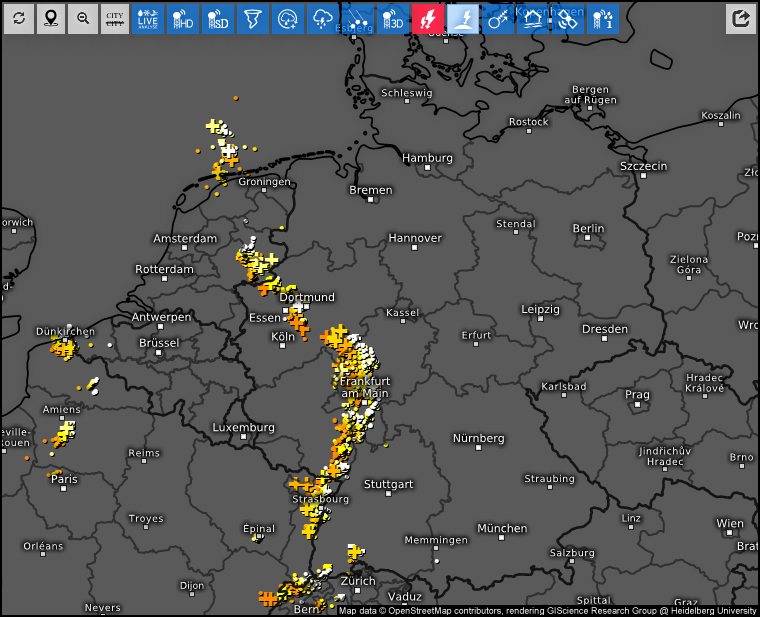
Task: Click the Memmingen city label
Action: [436, 540]
